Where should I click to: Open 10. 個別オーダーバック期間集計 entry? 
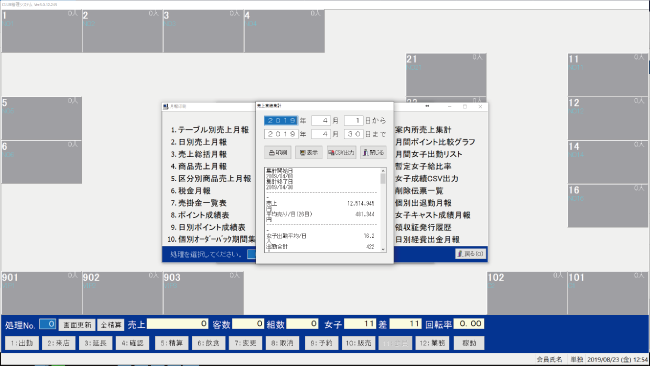tap(211, 240)
